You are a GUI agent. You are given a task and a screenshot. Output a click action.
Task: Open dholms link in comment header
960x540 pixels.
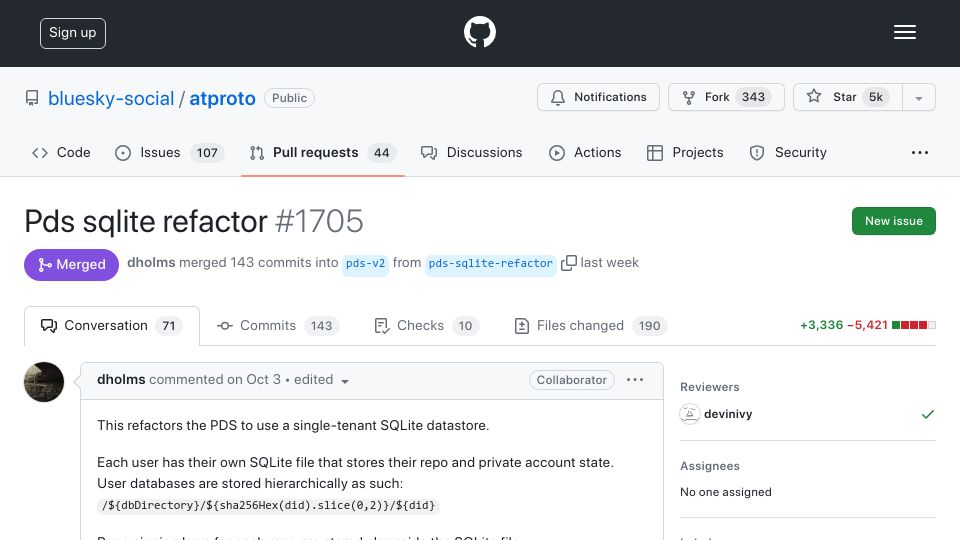tap(121, 380)
